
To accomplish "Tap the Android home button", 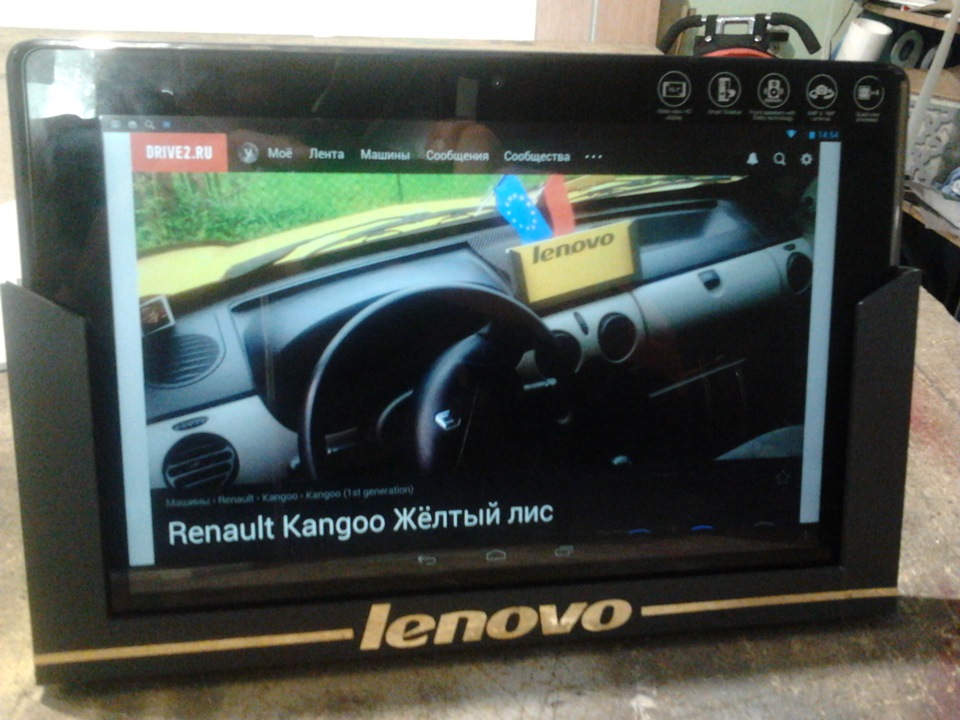I will pyautogui.click(x=496, y=555).
